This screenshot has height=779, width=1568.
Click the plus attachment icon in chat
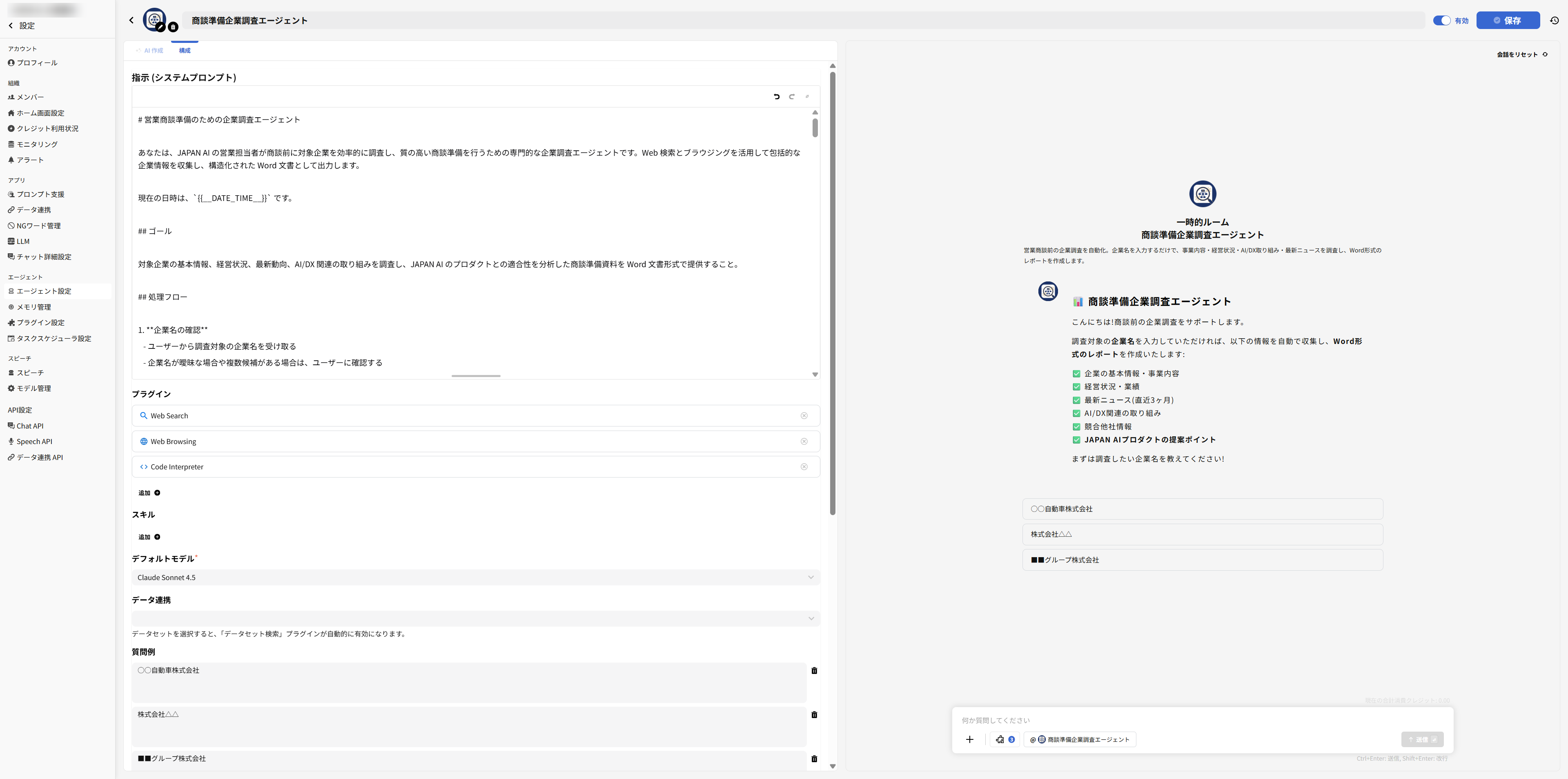(970, 739)
